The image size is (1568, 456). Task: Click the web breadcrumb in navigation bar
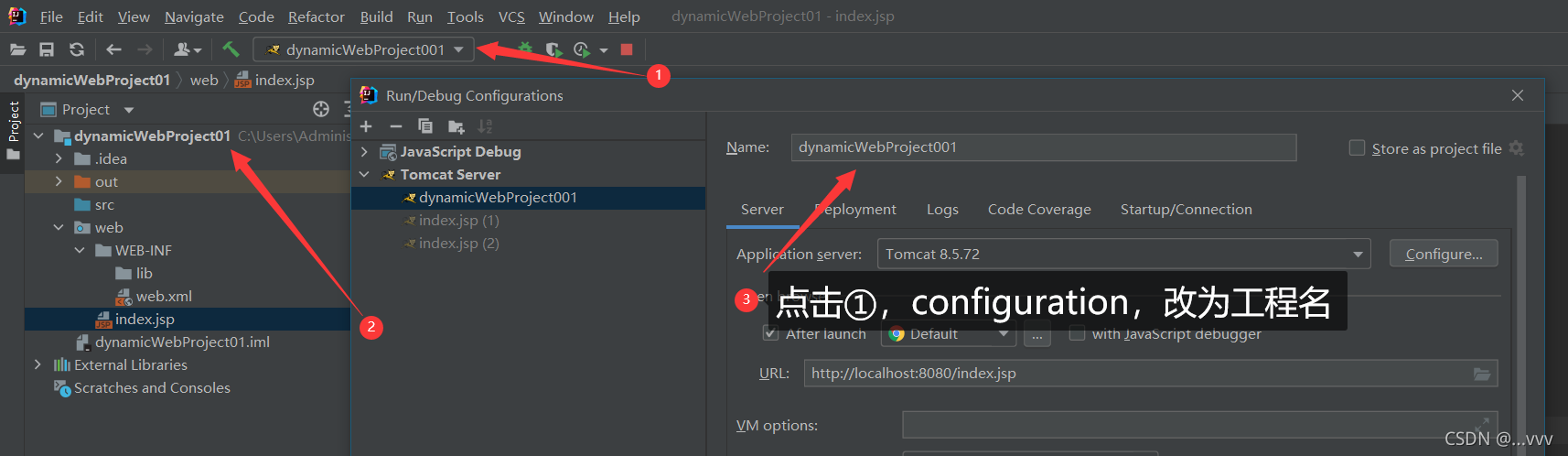pyautogui.click(x=204, y=81)
